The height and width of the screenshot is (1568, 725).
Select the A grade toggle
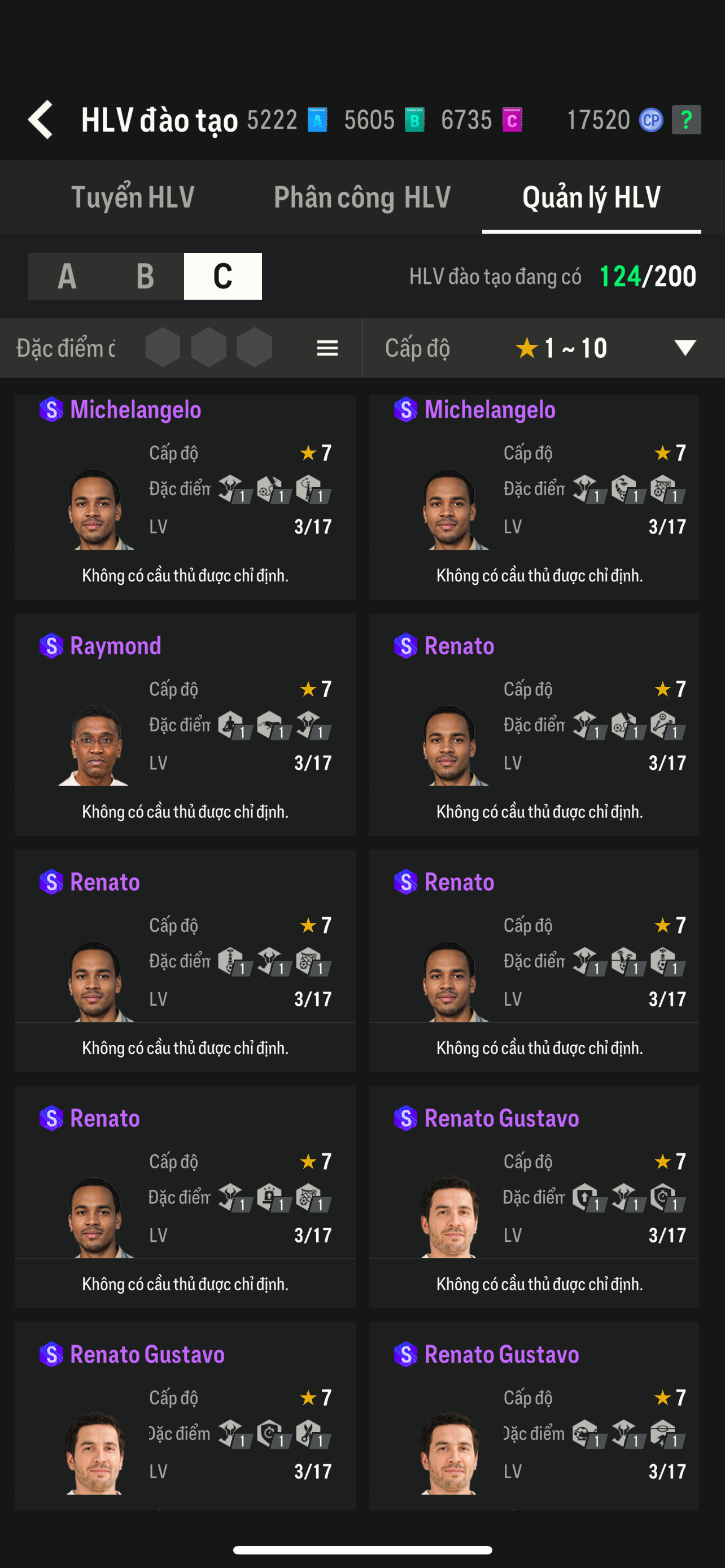click(67, 277)
